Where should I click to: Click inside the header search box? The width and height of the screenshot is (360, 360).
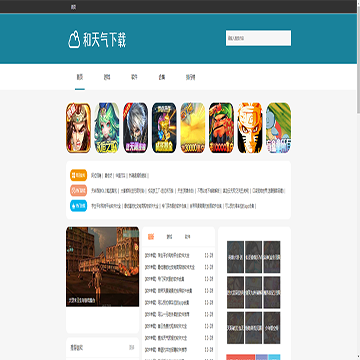(258, 38)
